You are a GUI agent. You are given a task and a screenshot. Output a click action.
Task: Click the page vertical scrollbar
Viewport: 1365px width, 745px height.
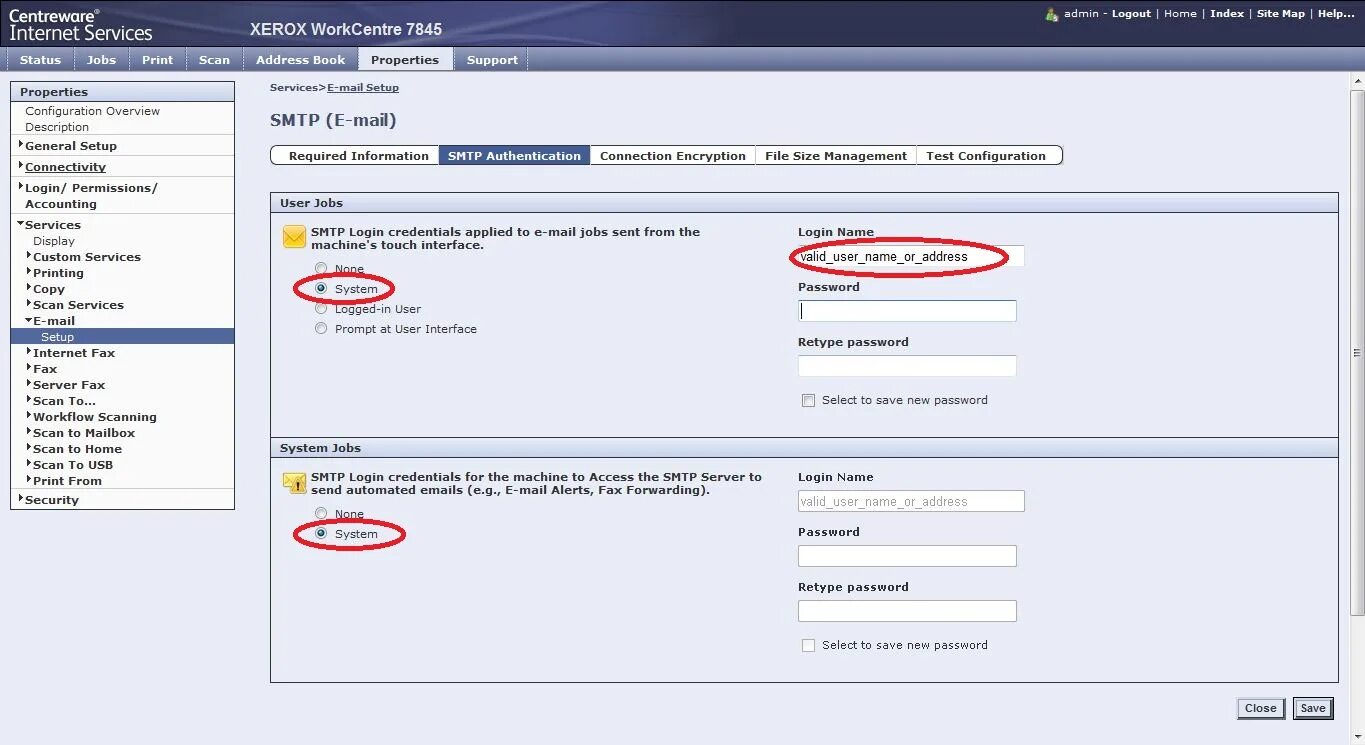pyautogui.click(x=1357, y=353)
